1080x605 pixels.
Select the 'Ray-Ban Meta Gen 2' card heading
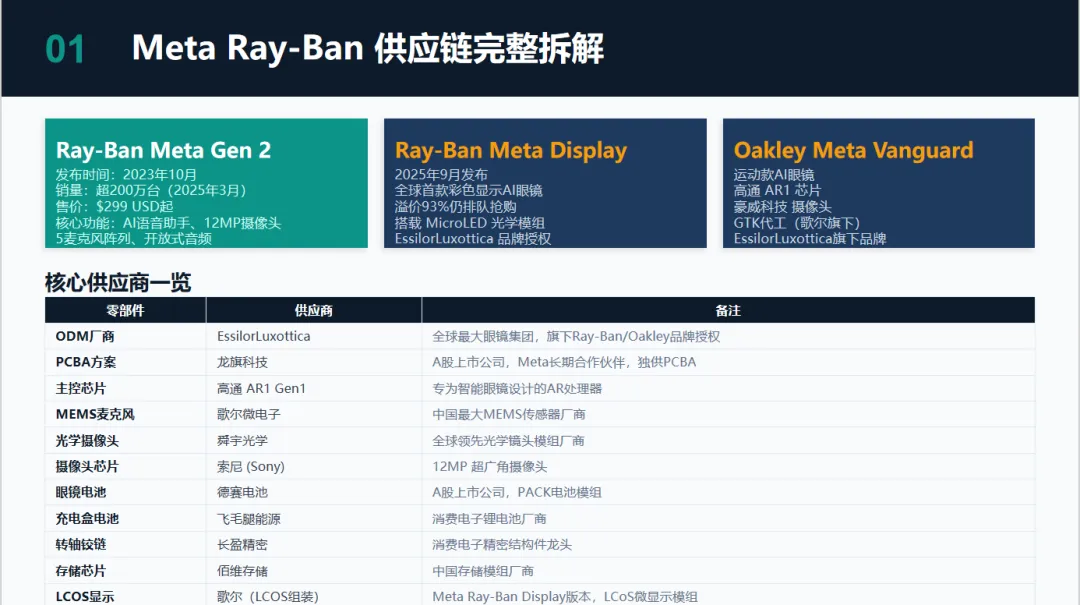click(163, 150)
